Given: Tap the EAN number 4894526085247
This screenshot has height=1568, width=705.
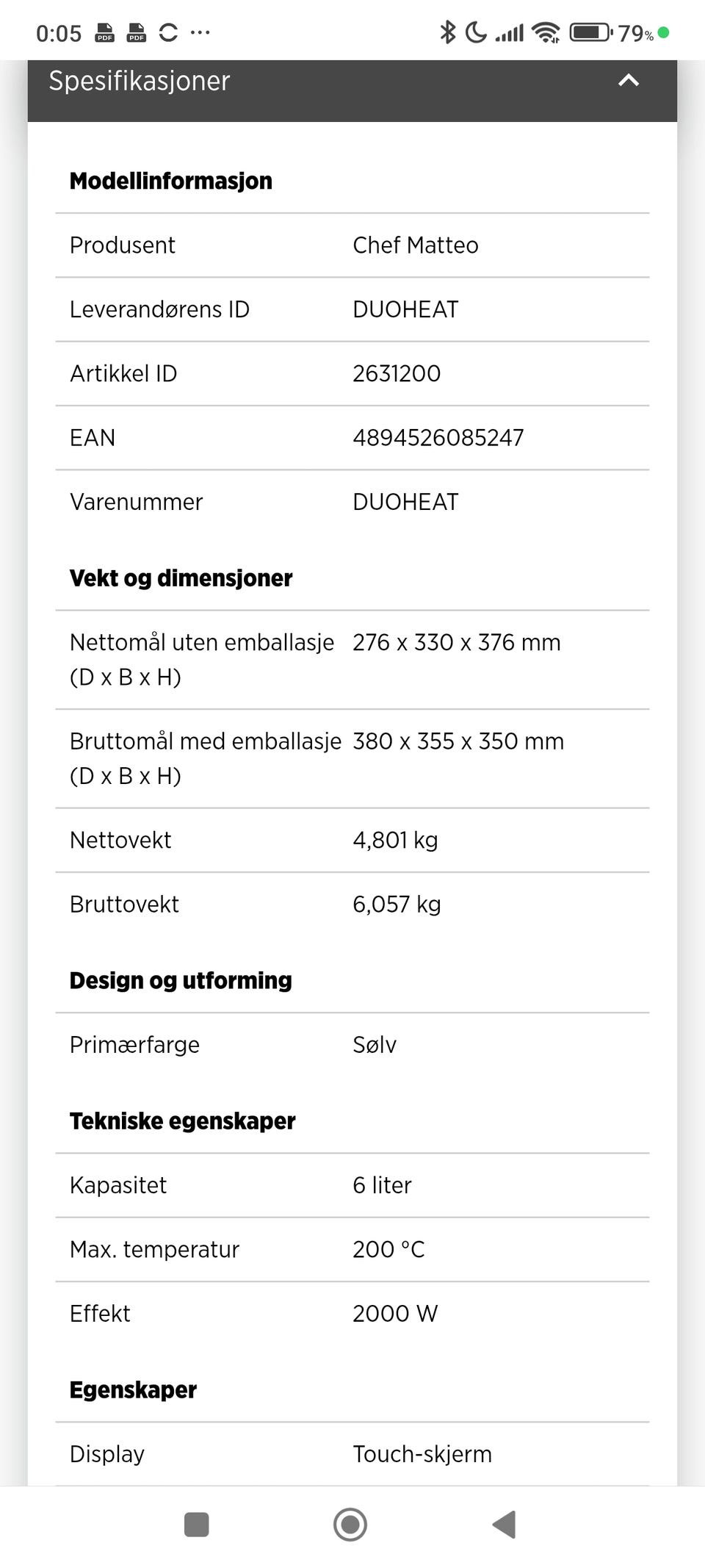Looking at the screenshot, I should coord(438,438).
